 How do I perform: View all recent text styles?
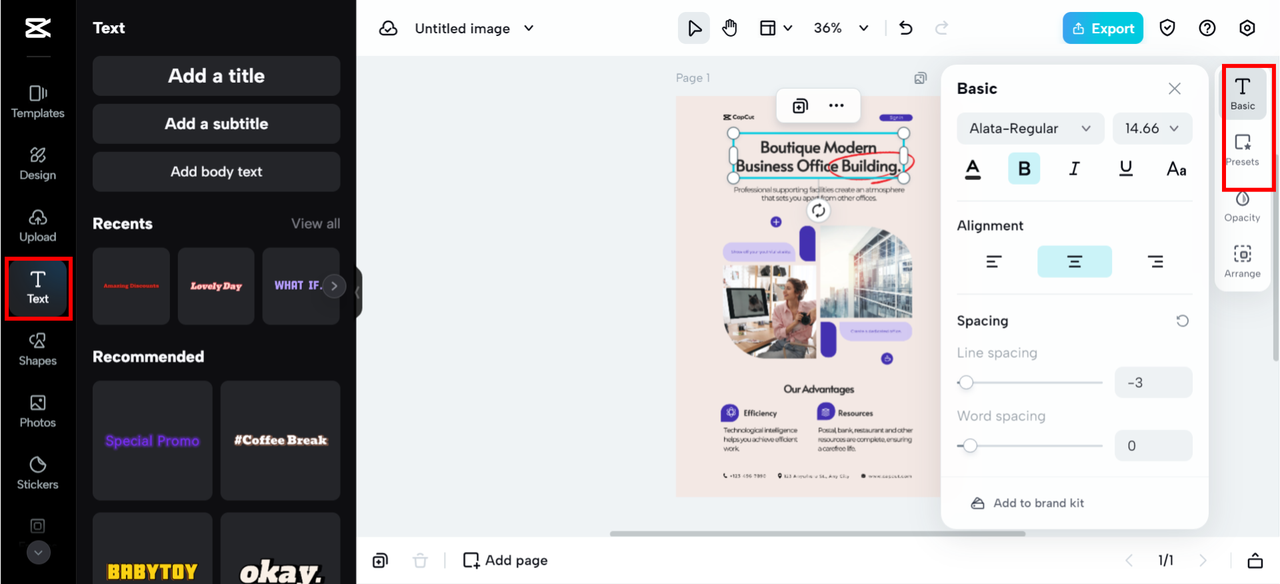tap(316, 224)
